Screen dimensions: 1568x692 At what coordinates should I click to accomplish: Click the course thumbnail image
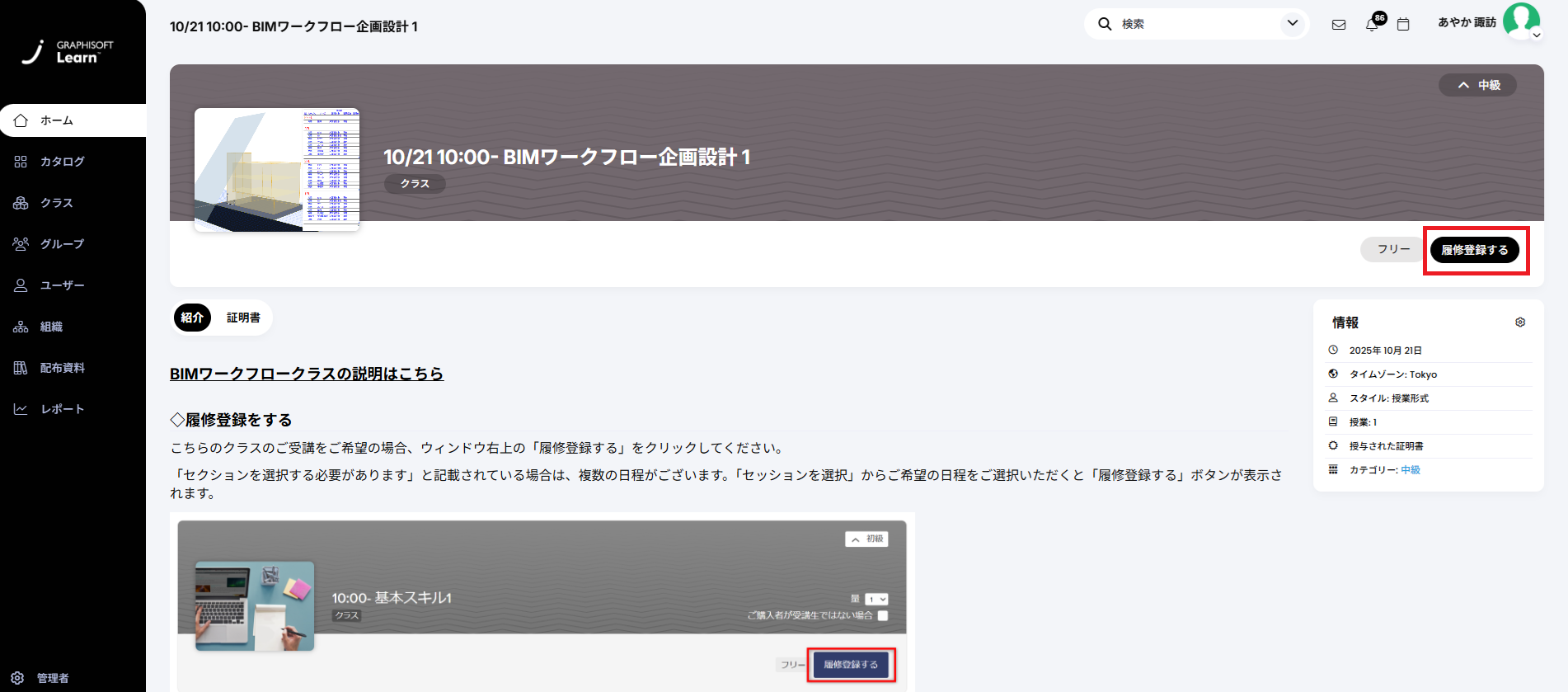point(277,170)
